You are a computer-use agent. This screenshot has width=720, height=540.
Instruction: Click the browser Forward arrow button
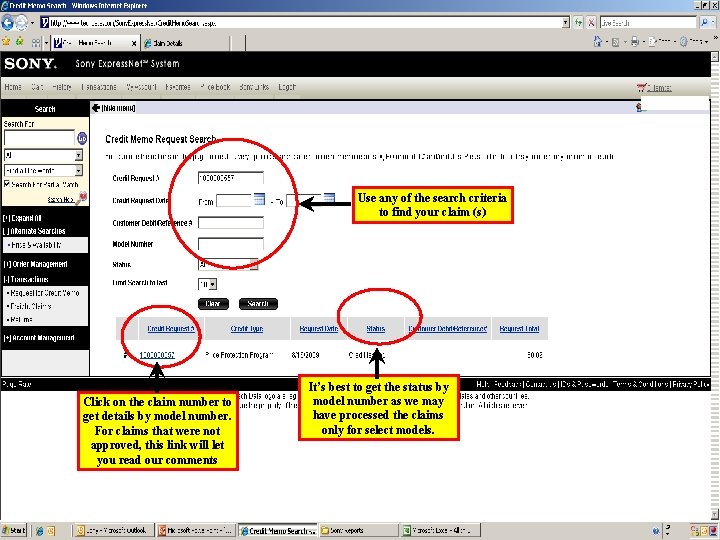click(21, 22)
